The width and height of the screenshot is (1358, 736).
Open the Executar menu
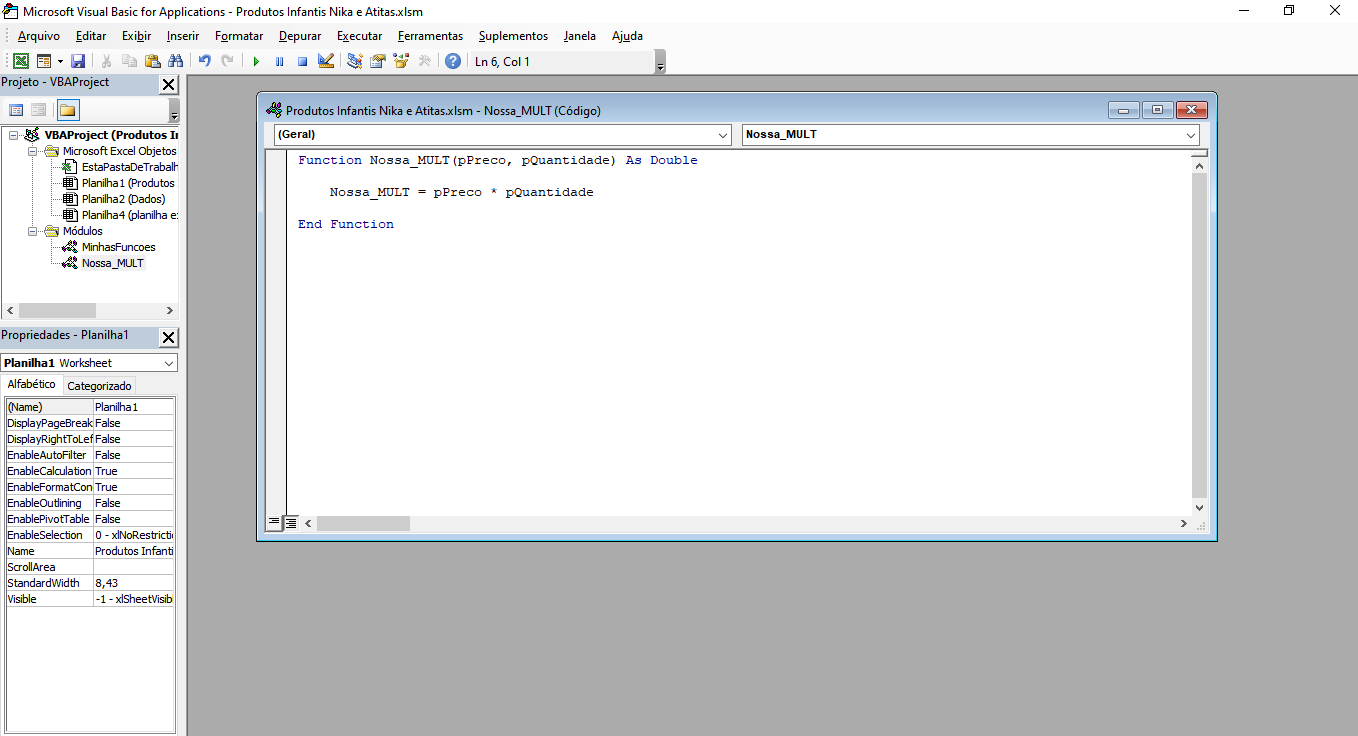coord(359,36)
